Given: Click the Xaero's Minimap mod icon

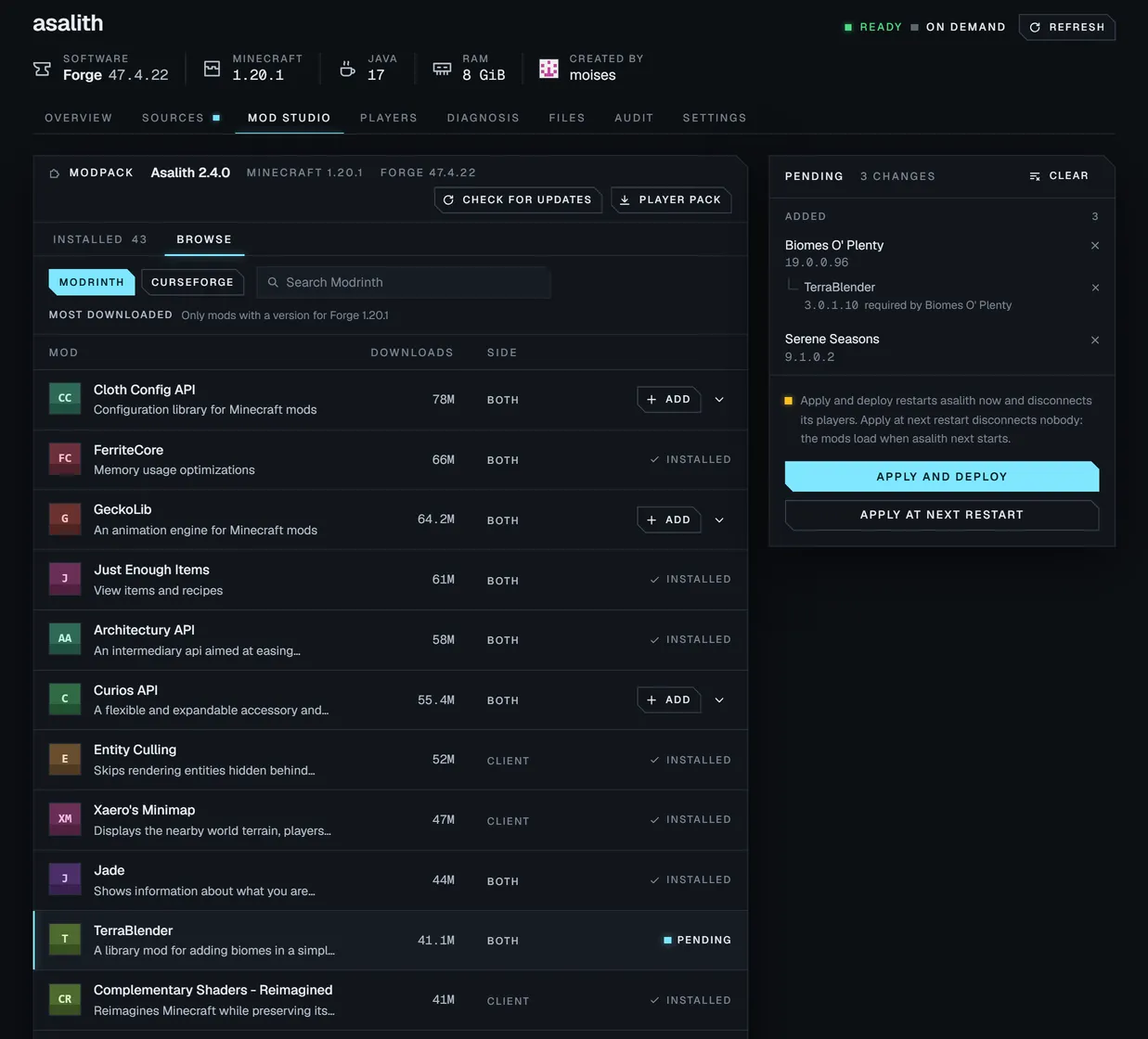Looking at the screenshot, I should point(65,819).
